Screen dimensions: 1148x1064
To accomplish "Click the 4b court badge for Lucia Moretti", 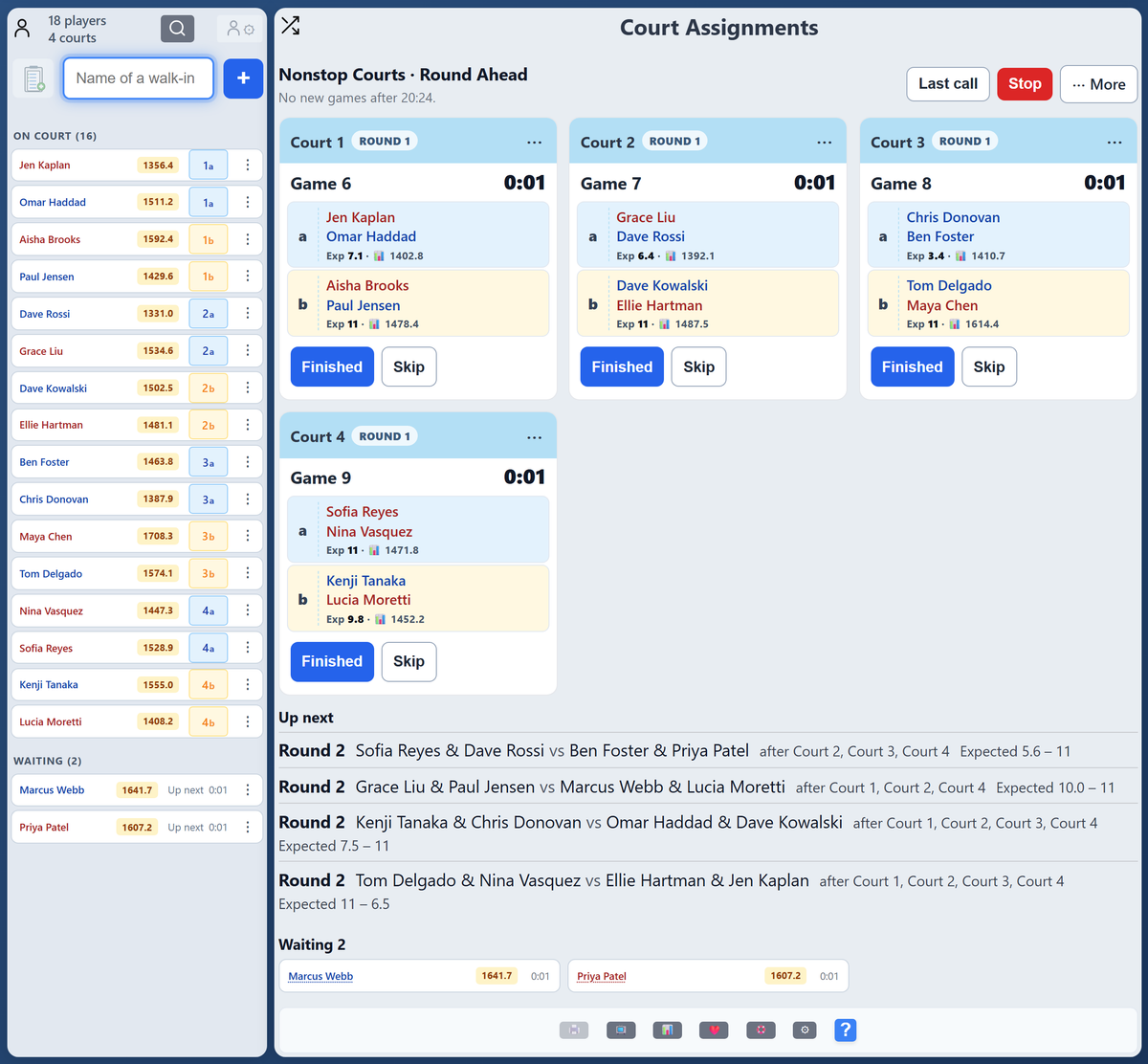I will pyautogui.click(x=209, y=722).
